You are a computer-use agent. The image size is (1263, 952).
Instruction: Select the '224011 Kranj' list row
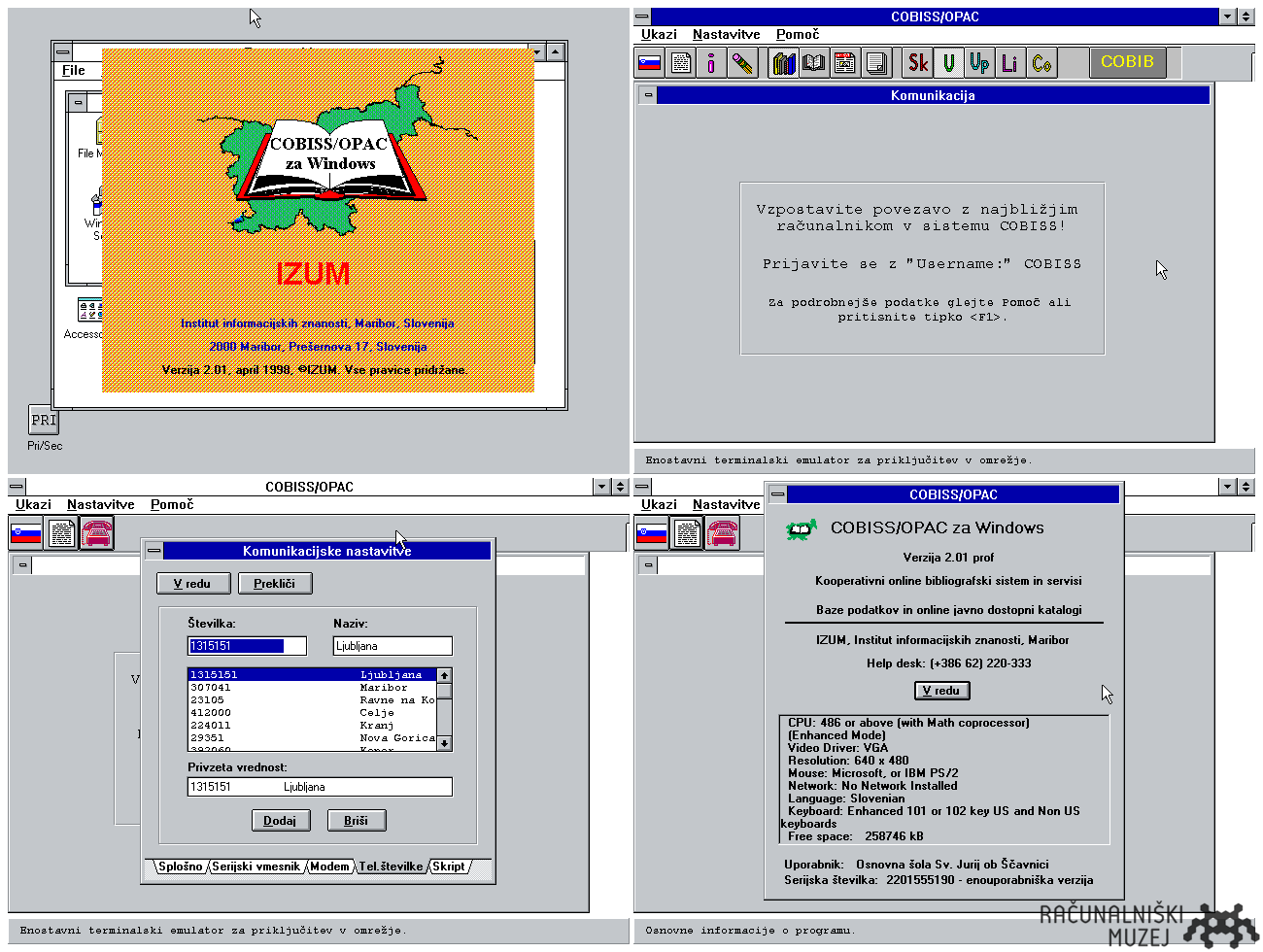312,725
